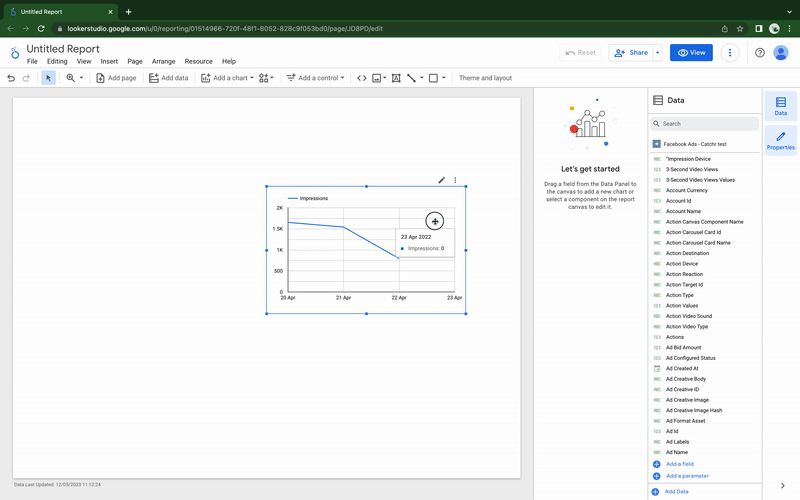Image resolution: width=800 pixels, height=500 pixels.
Task: Click the Search fields input box
Action: pyautogui.click(x=705, y=124)
